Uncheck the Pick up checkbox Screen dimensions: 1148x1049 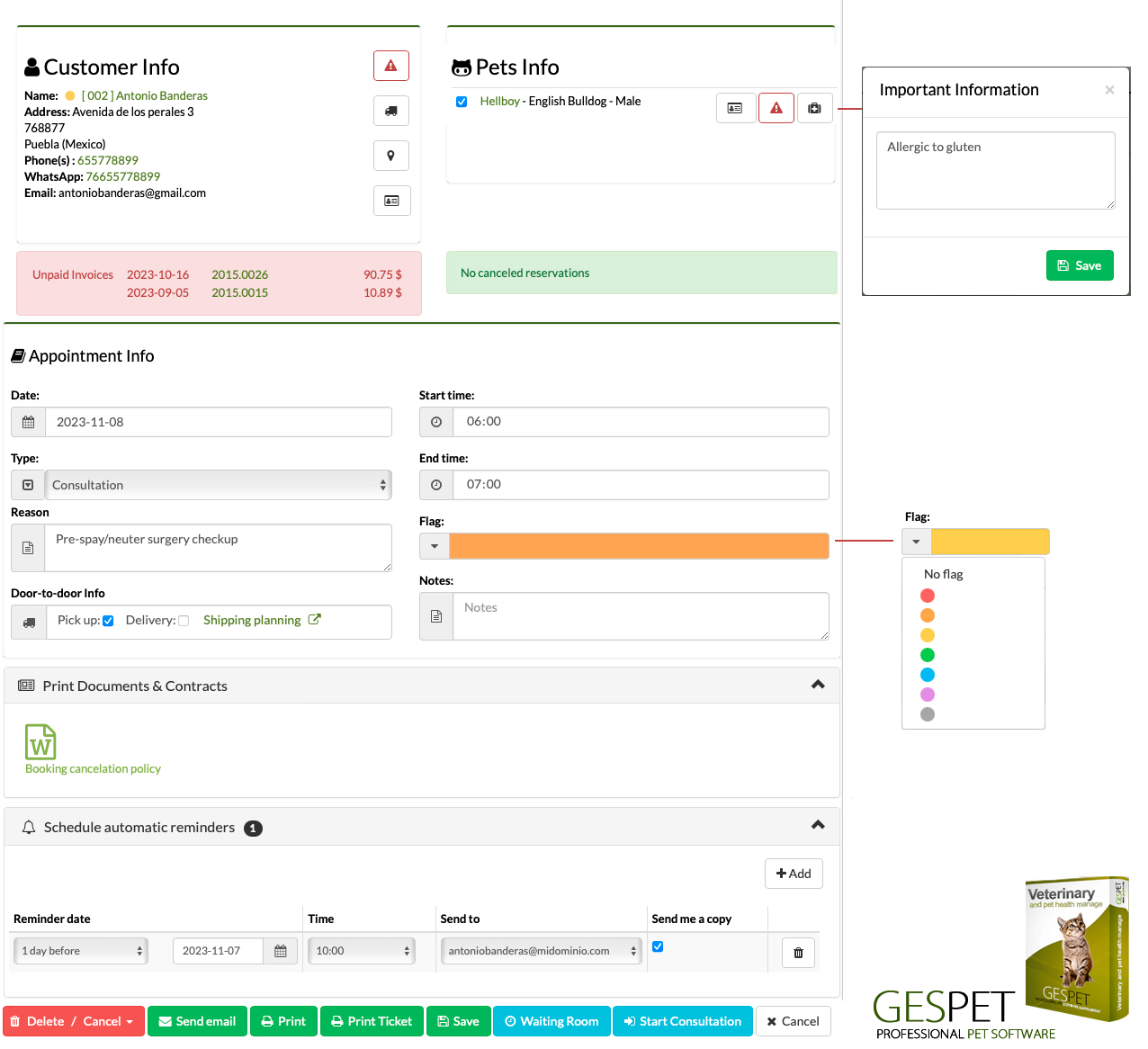(x=108, y=621)
